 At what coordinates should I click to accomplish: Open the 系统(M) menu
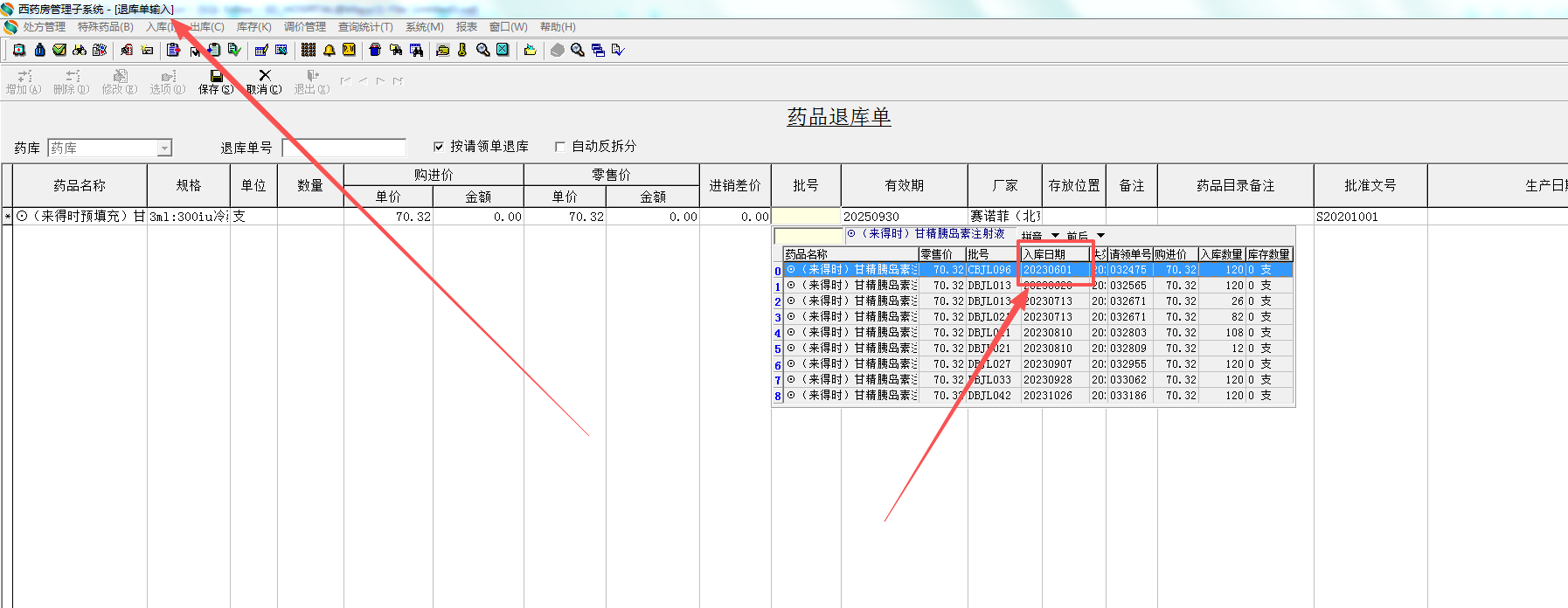(425, 27)
